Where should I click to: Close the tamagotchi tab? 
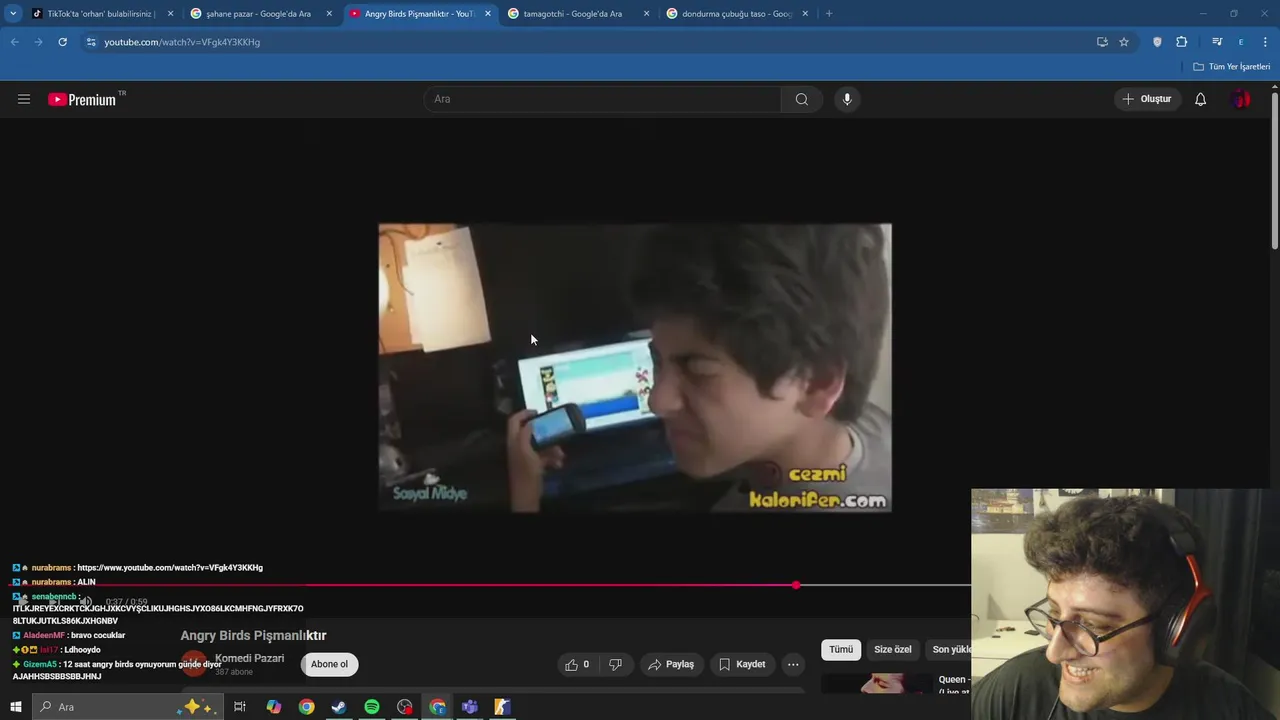[646, 14]
